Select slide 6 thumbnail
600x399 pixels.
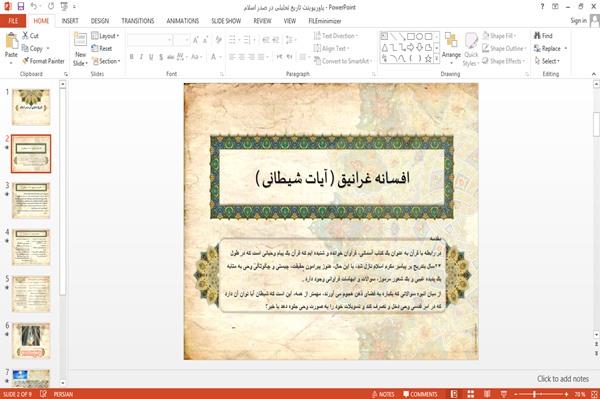pos(31,340)
